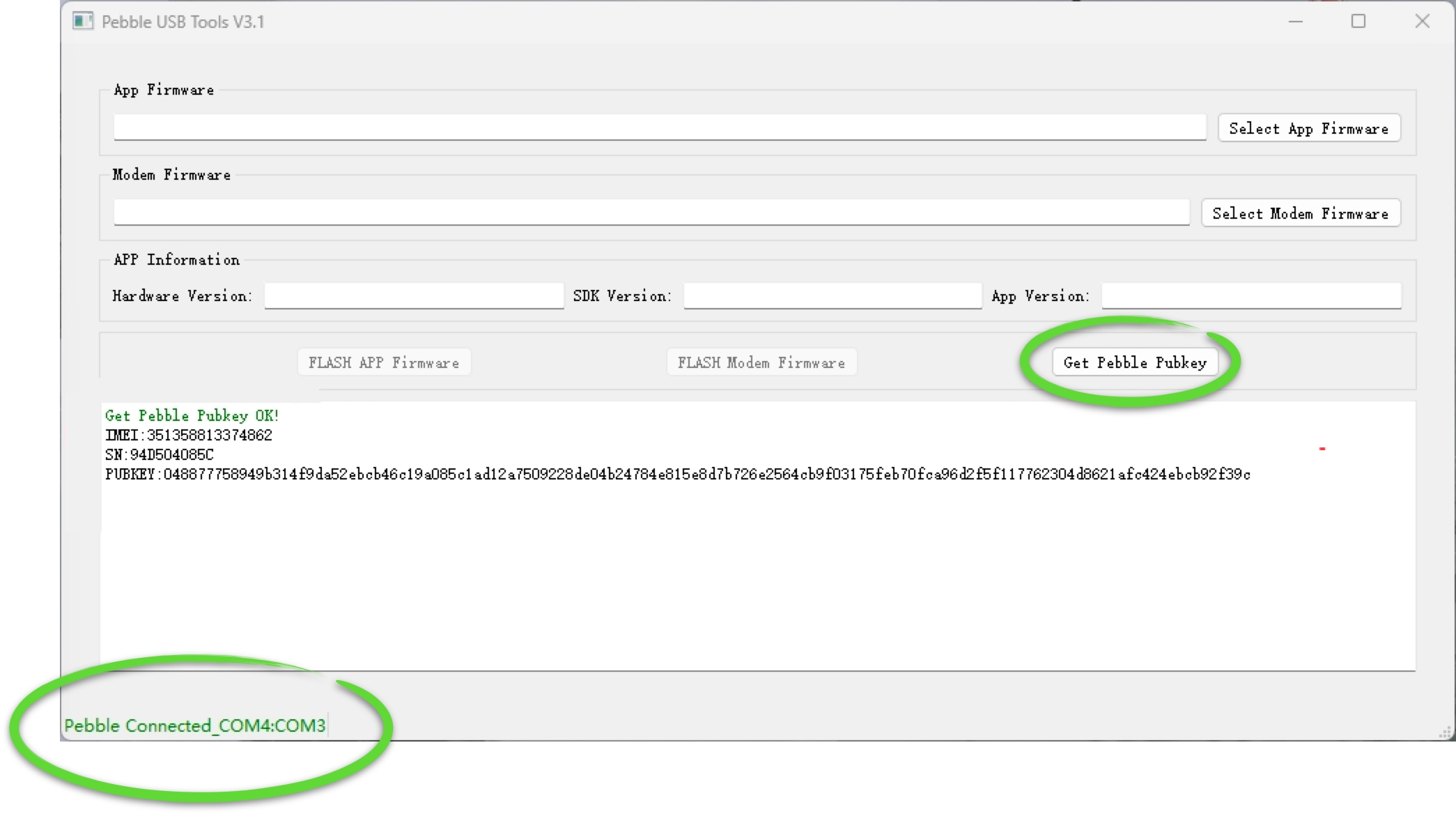
Task: Maximize the Pebble USB Tools window
Action: [1358, 22]
